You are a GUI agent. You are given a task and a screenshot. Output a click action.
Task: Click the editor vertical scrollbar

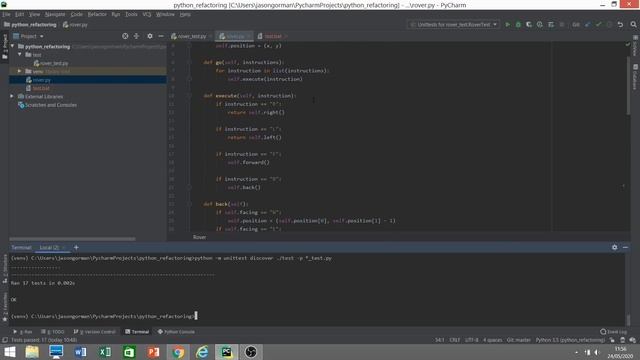coord(628,86)
